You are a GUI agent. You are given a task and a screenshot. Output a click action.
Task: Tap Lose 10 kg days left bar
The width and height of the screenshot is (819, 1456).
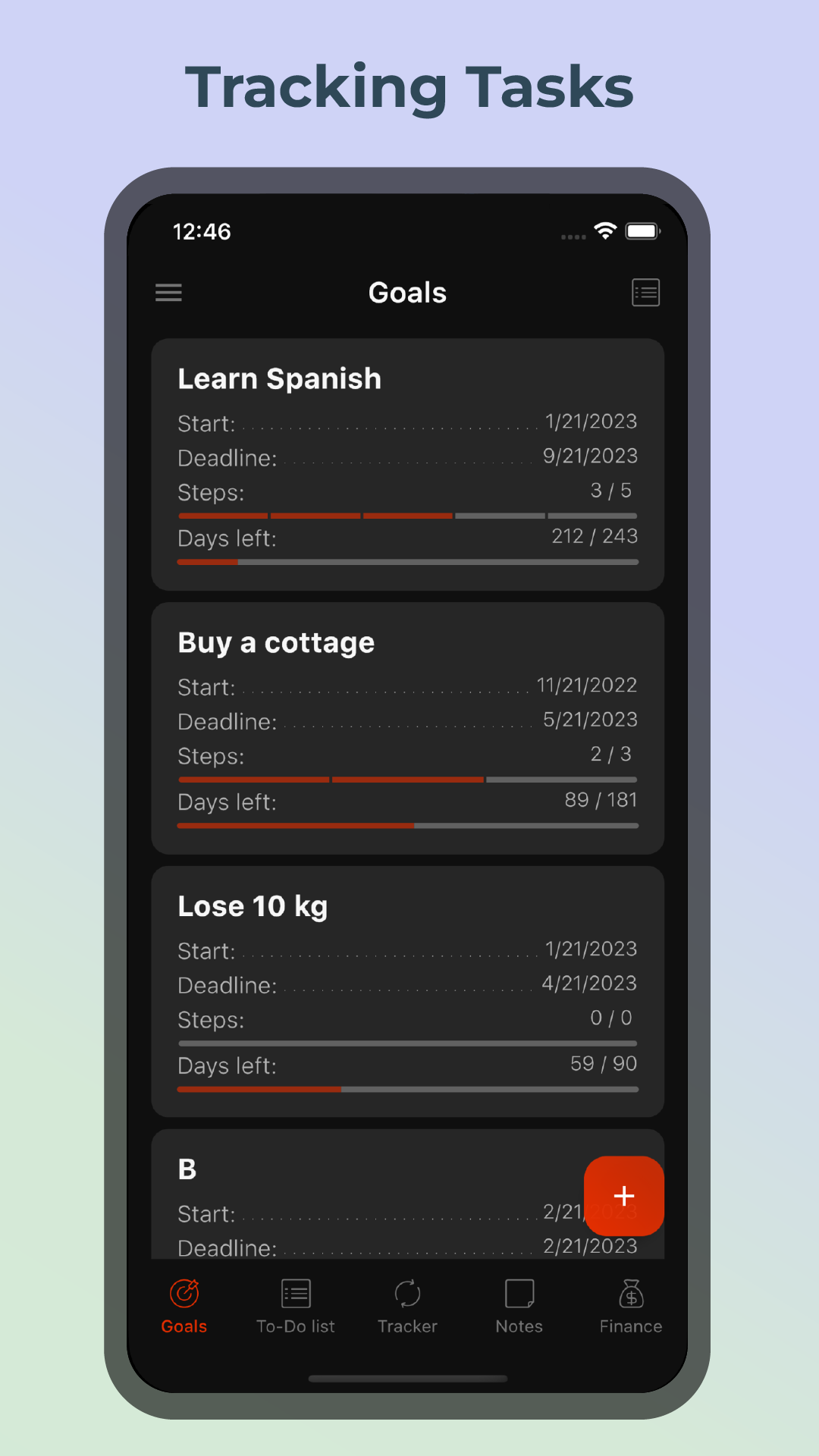[x=408, y=1090]
